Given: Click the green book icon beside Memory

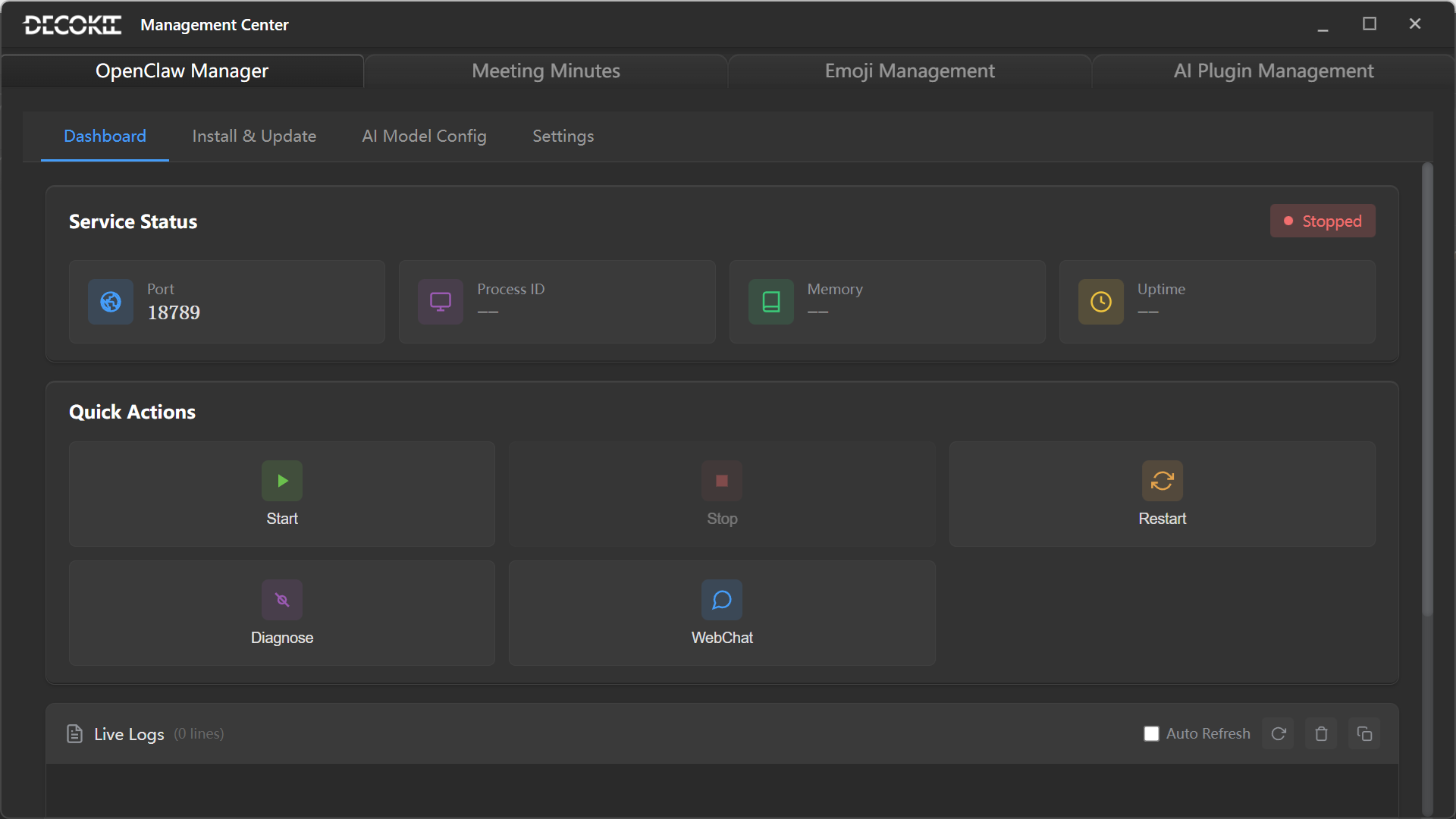Looking at the screenshot, I should [x=771, y=302].
